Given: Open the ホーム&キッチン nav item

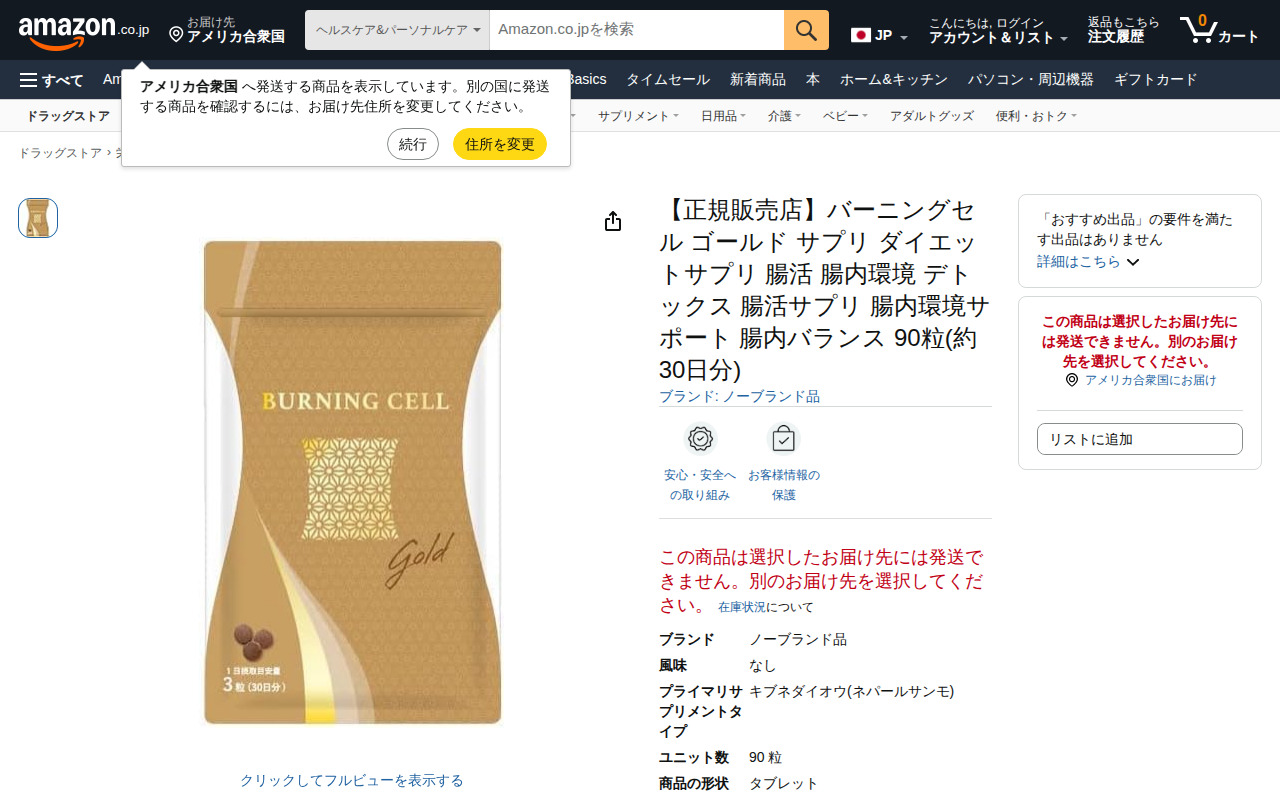Looking at the screenshot, I should [894, 80].
